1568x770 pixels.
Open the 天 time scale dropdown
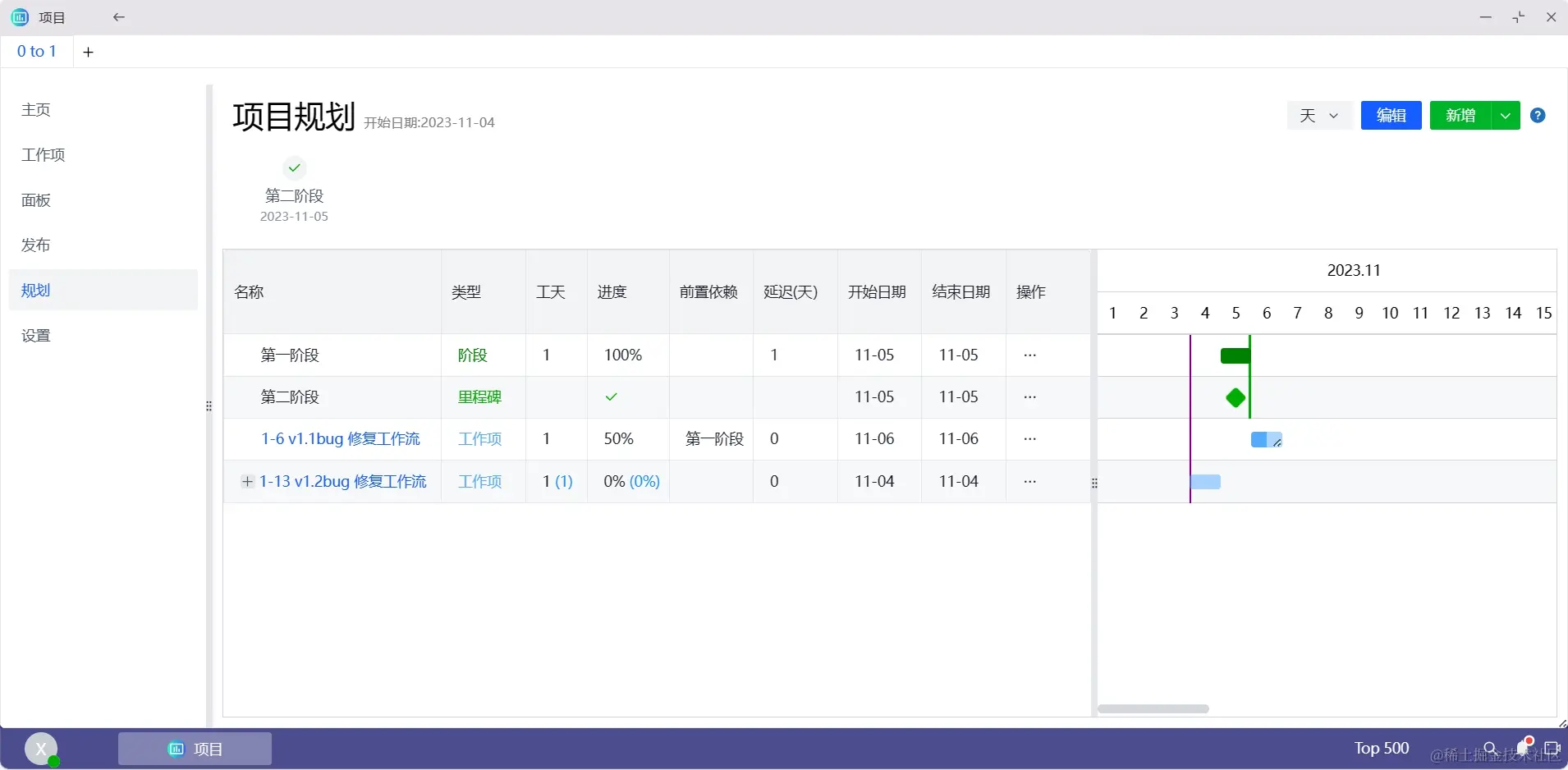tap(1319, 116)
